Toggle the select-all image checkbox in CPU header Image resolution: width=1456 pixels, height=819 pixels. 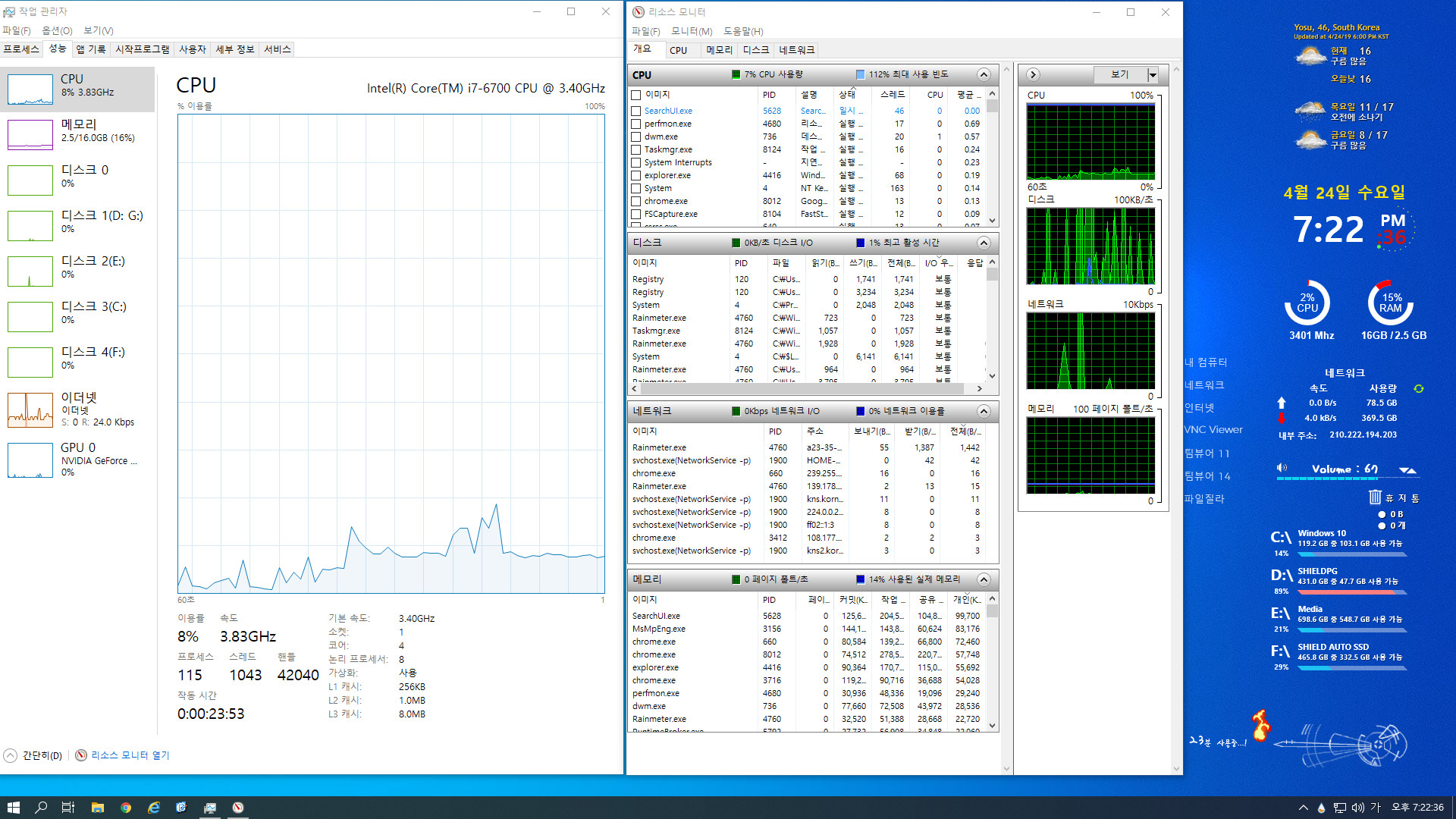pyautogui.click(x=636, y=95)
